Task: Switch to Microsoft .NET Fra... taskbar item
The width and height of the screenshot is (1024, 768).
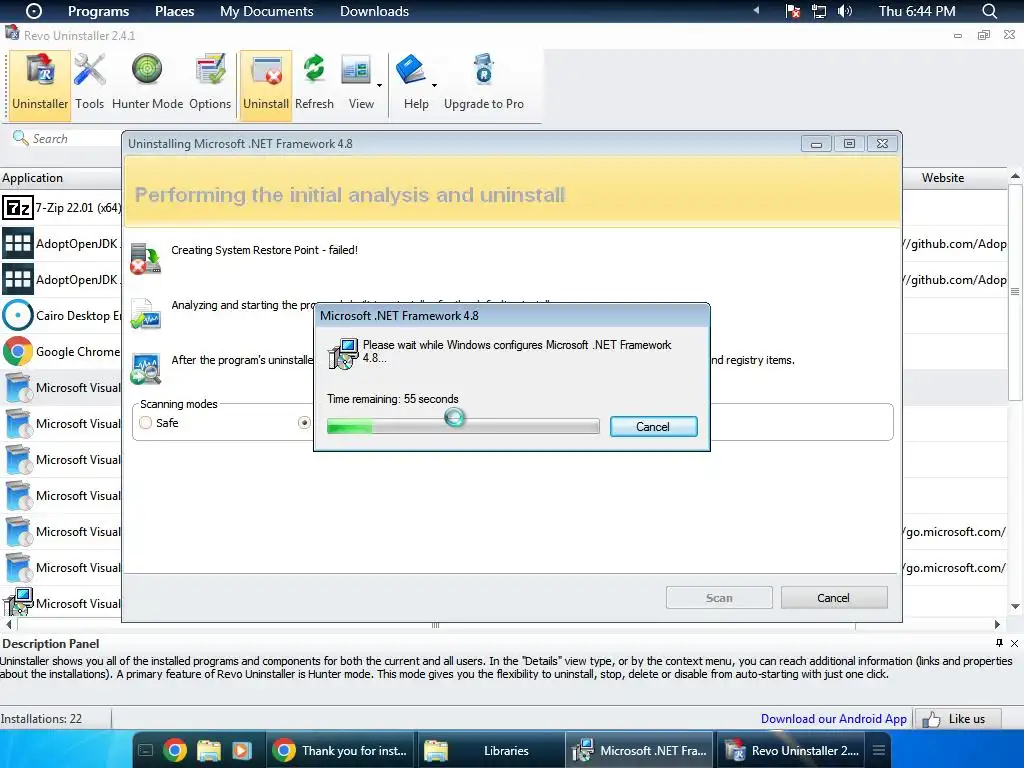Action: click(x=641, y=750)
